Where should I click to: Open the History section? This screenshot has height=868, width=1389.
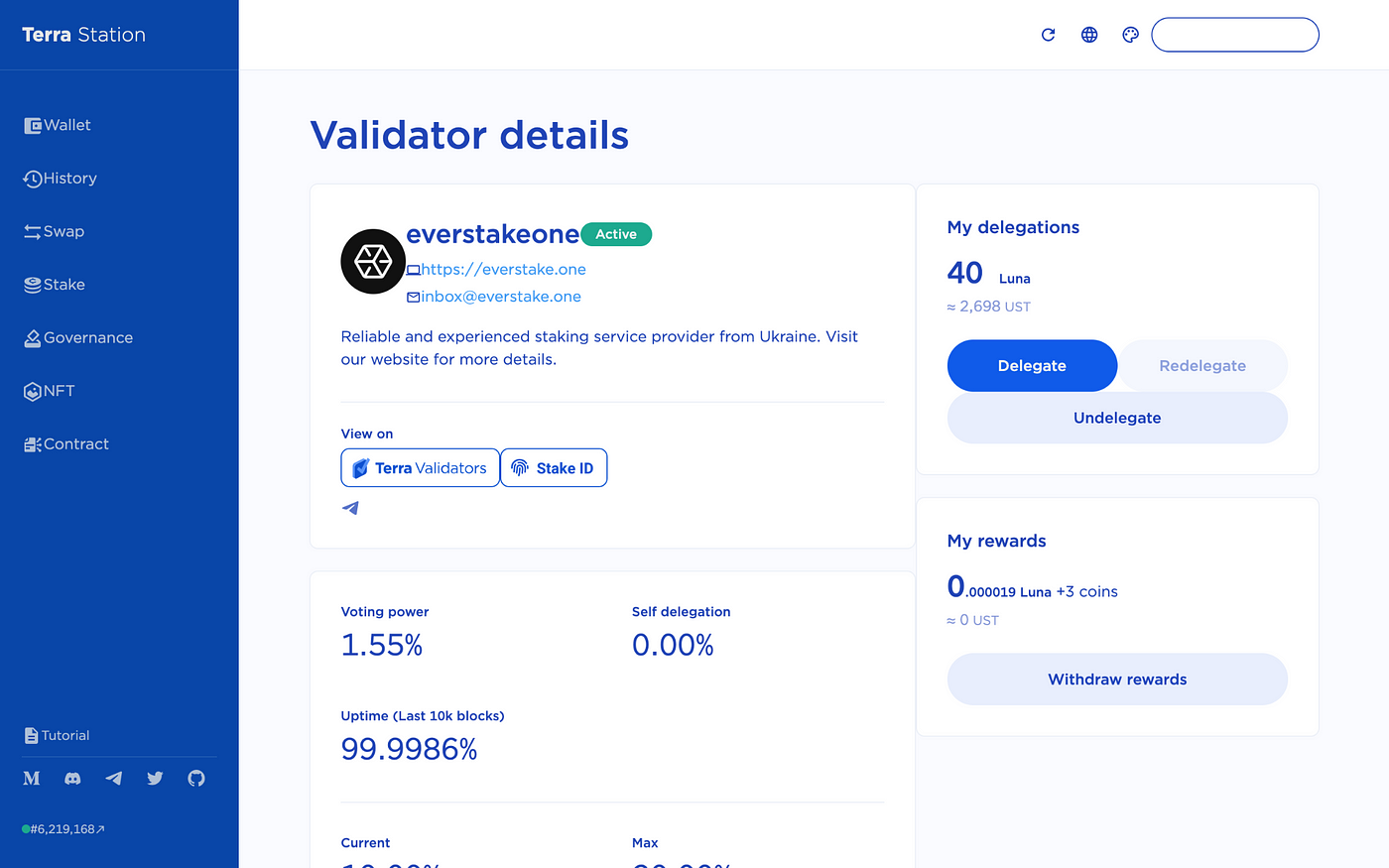[61, 179]
